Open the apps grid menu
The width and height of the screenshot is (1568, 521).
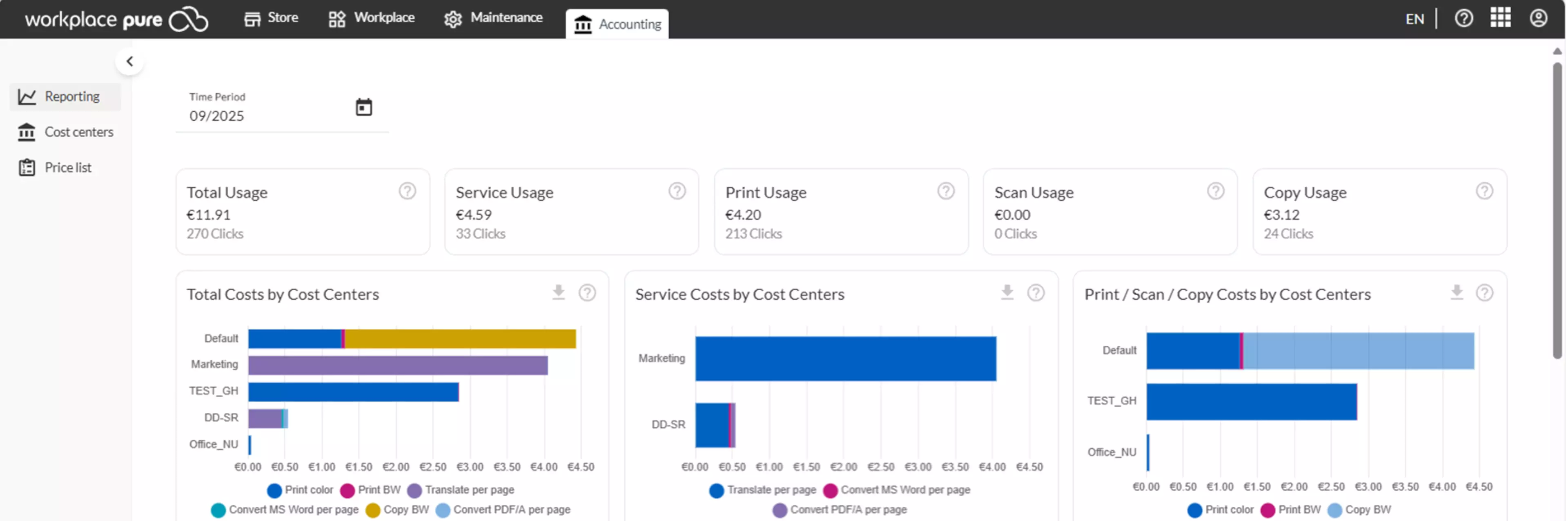click(1500, 18)
